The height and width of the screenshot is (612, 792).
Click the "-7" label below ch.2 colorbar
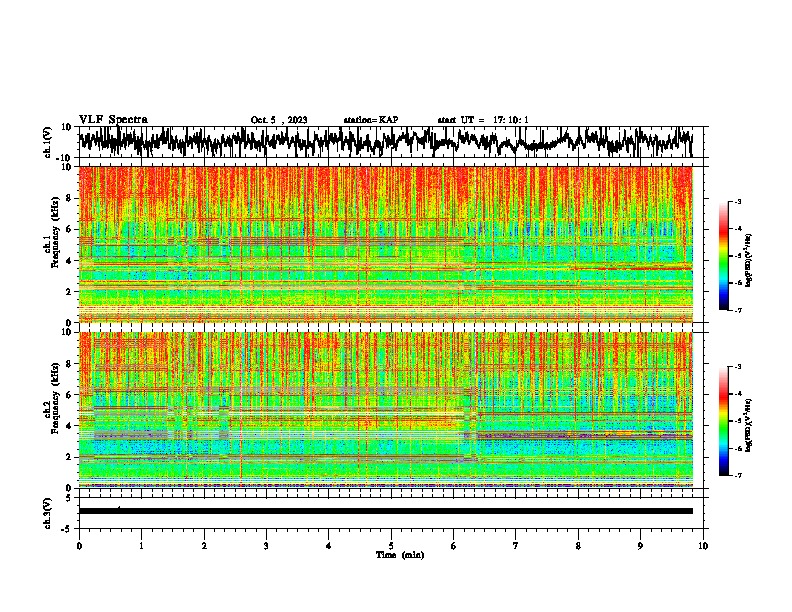(x=738, y=476)
